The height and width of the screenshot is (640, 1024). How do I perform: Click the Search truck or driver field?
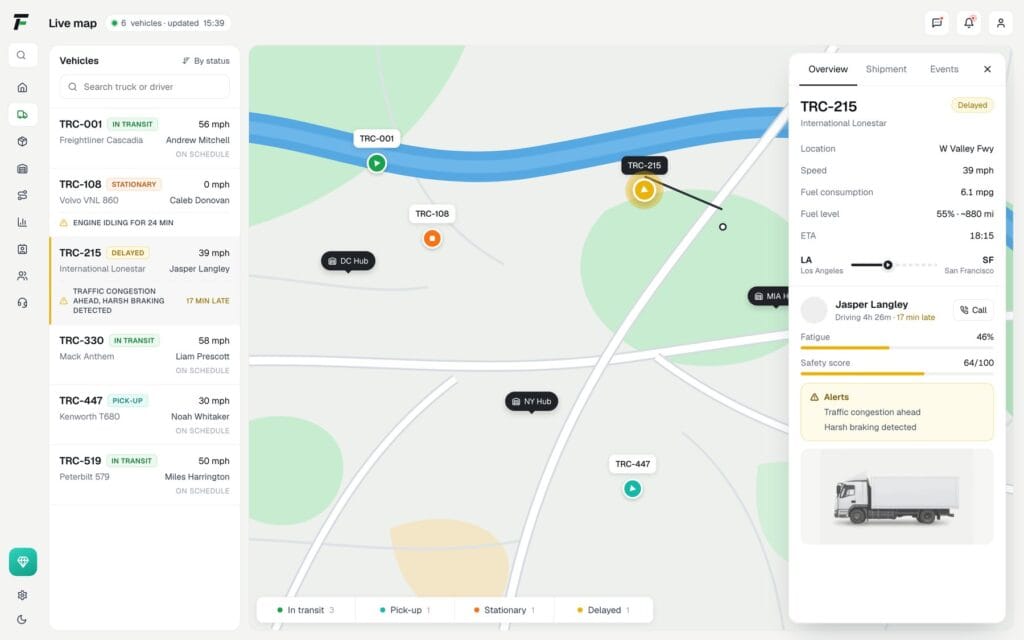point(144,87)
